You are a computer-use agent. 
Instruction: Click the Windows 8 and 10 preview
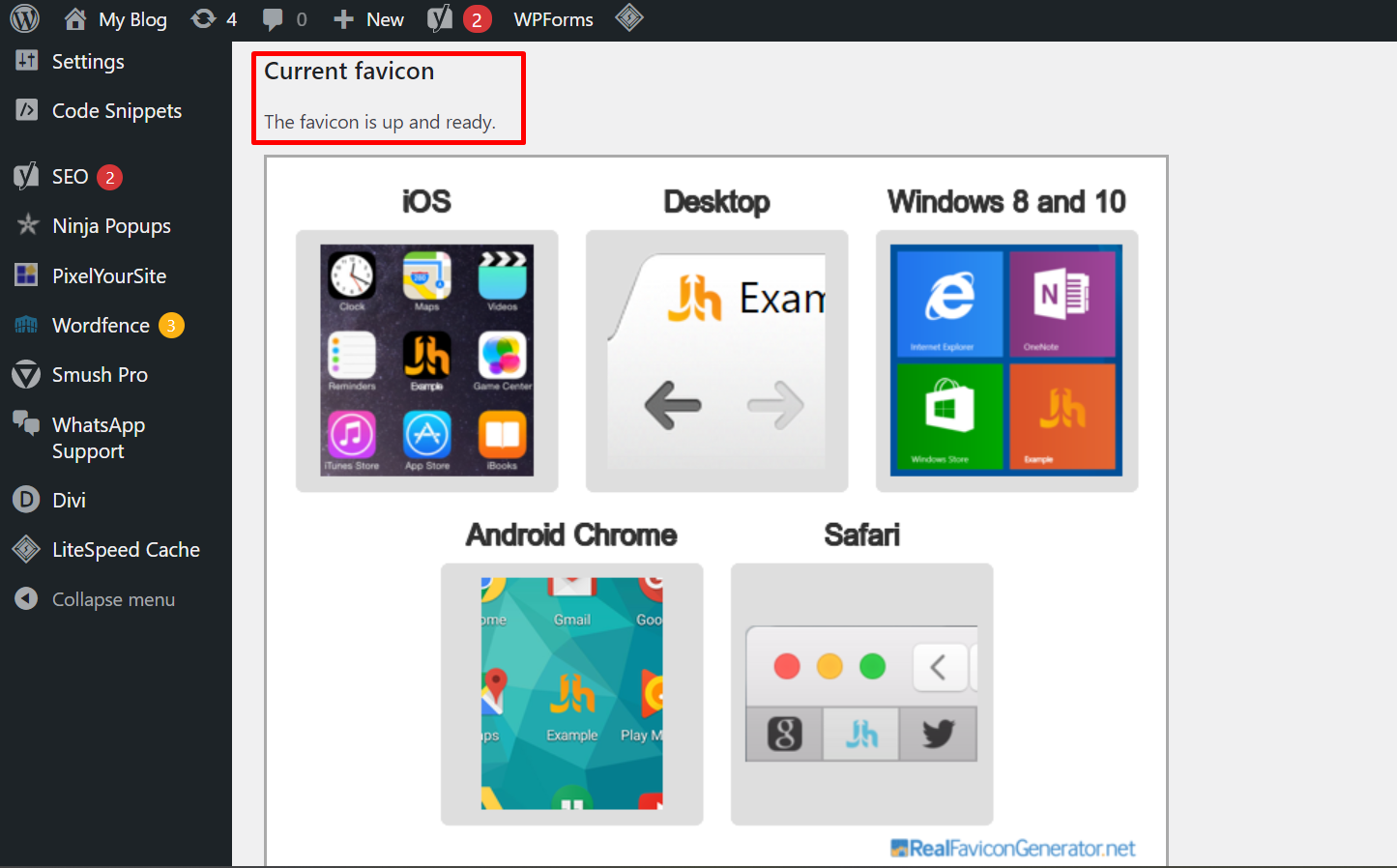point(1006,361)
